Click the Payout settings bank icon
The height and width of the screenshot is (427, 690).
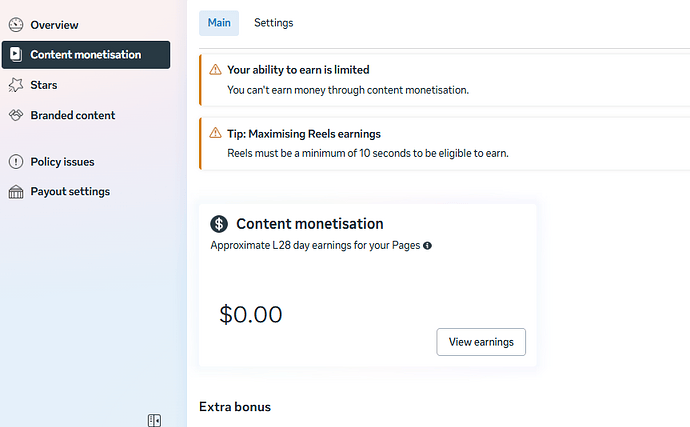click(x=15, y=191)
